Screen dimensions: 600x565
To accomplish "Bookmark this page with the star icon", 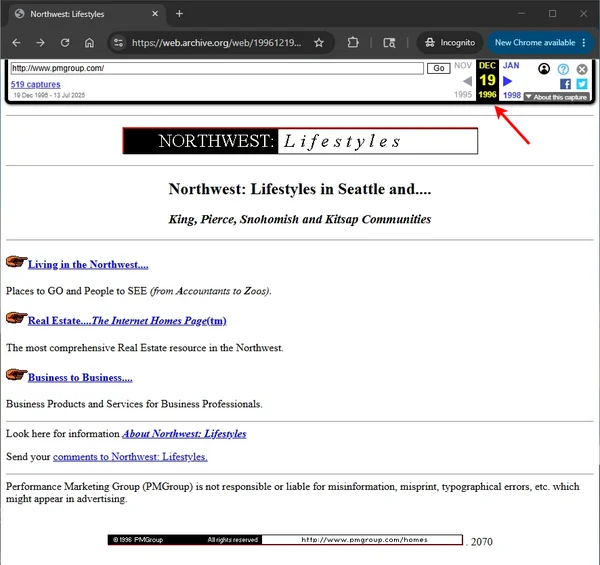I will click(319, 42).
